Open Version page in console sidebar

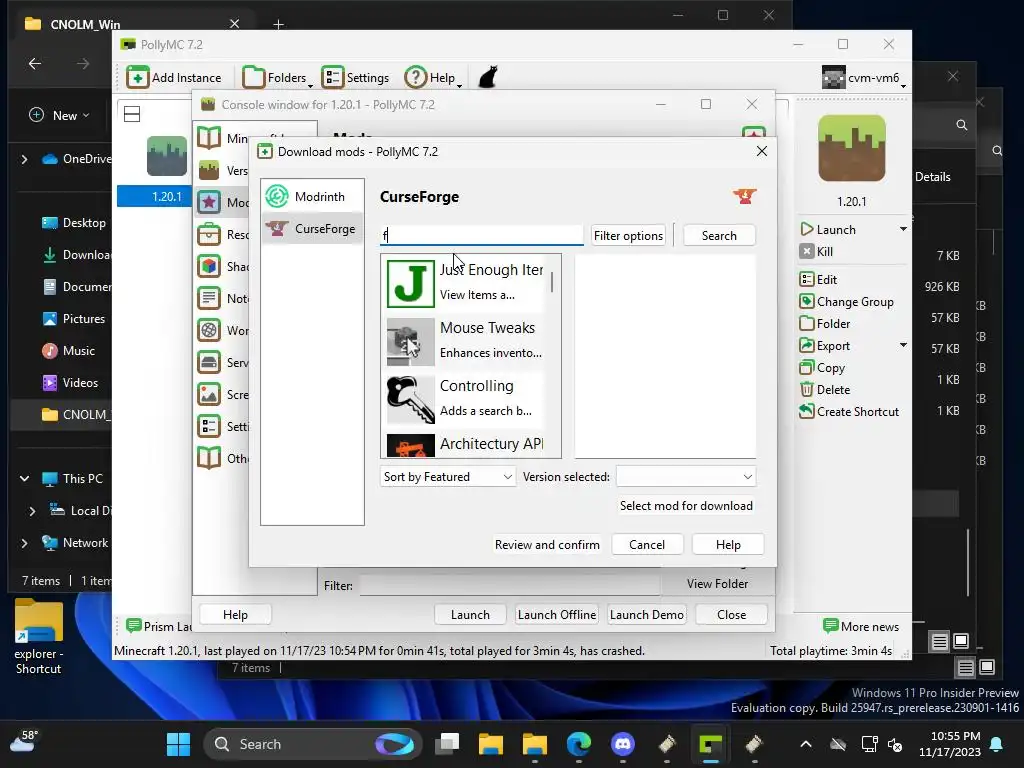(223, 170)
